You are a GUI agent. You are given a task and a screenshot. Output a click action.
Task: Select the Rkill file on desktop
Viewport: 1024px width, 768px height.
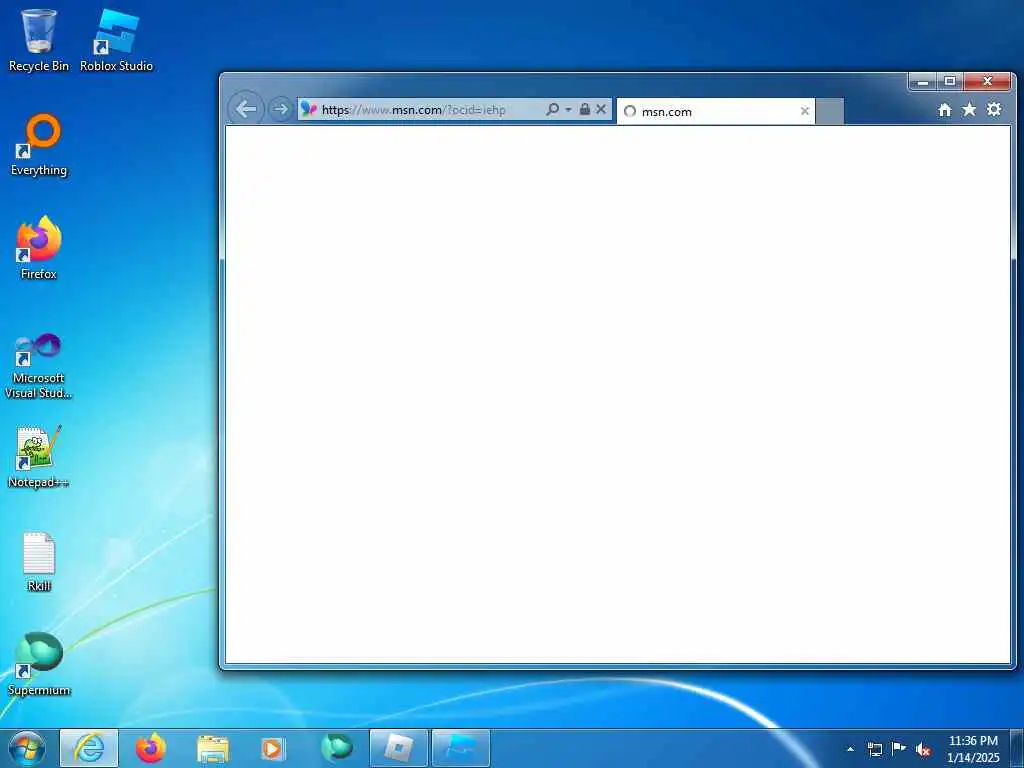tap(39, 562)
